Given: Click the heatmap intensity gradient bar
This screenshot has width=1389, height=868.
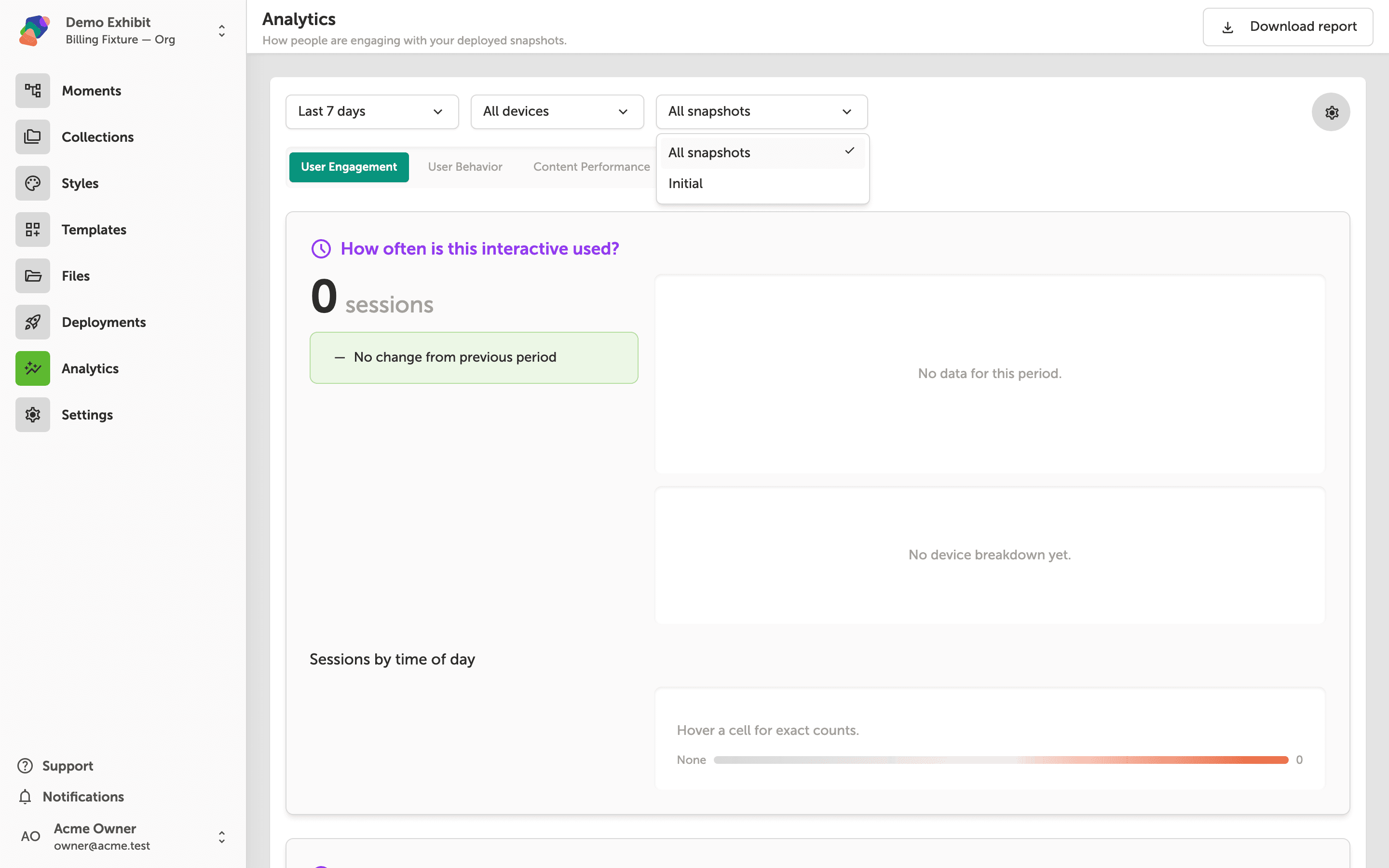Looking at the screenshot, I should (x=1001, y=759).
